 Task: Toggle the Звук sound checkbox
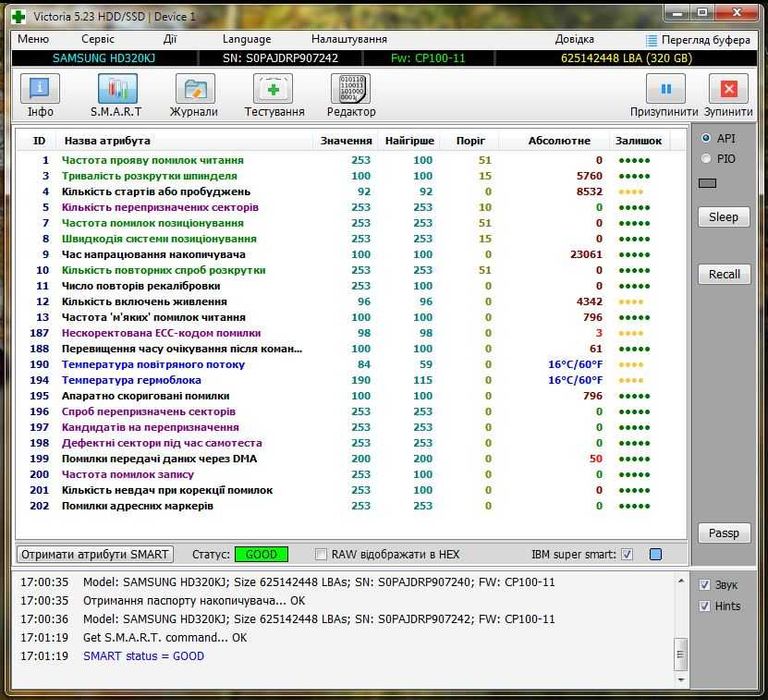pyautogui.click(x=704, y=584)
